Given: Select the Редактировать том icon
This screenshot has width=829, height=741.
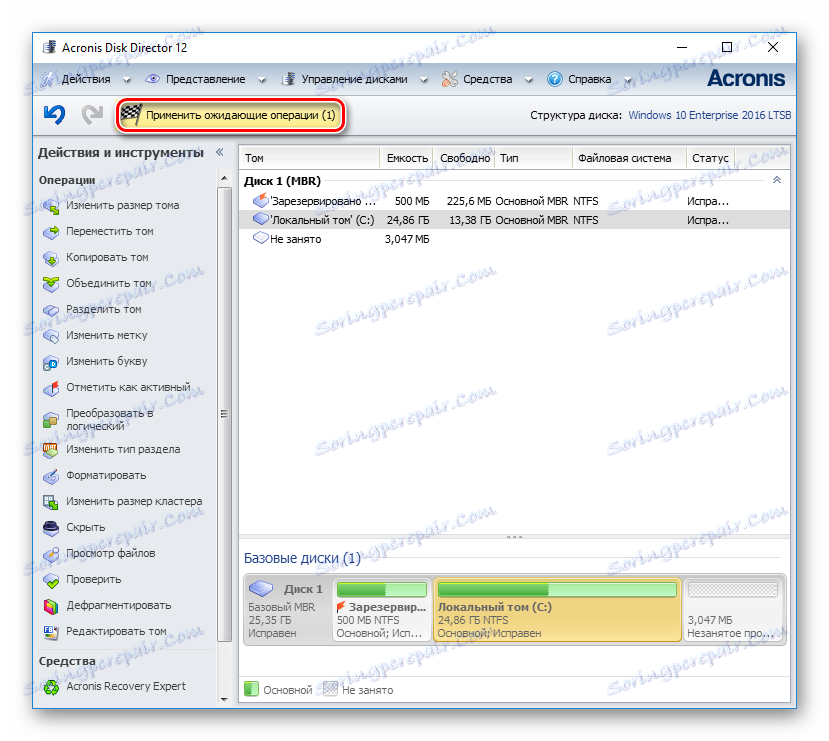Looking at the screenshot, I should click(51, 632).
